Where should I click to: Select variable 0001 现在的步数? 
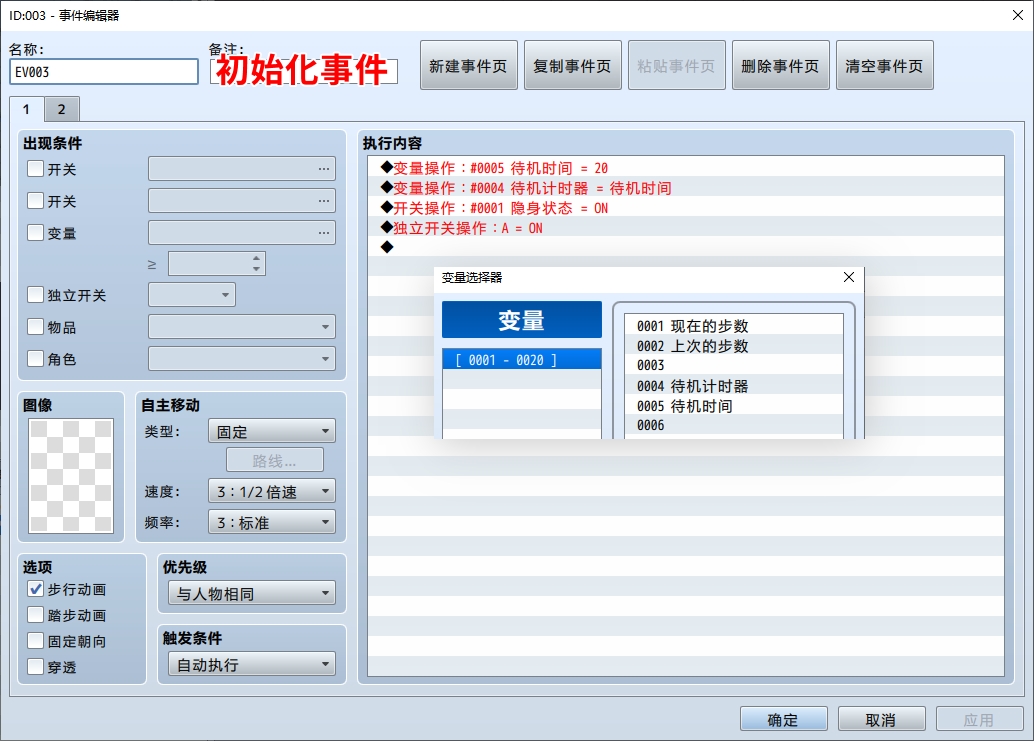point(734,326)
